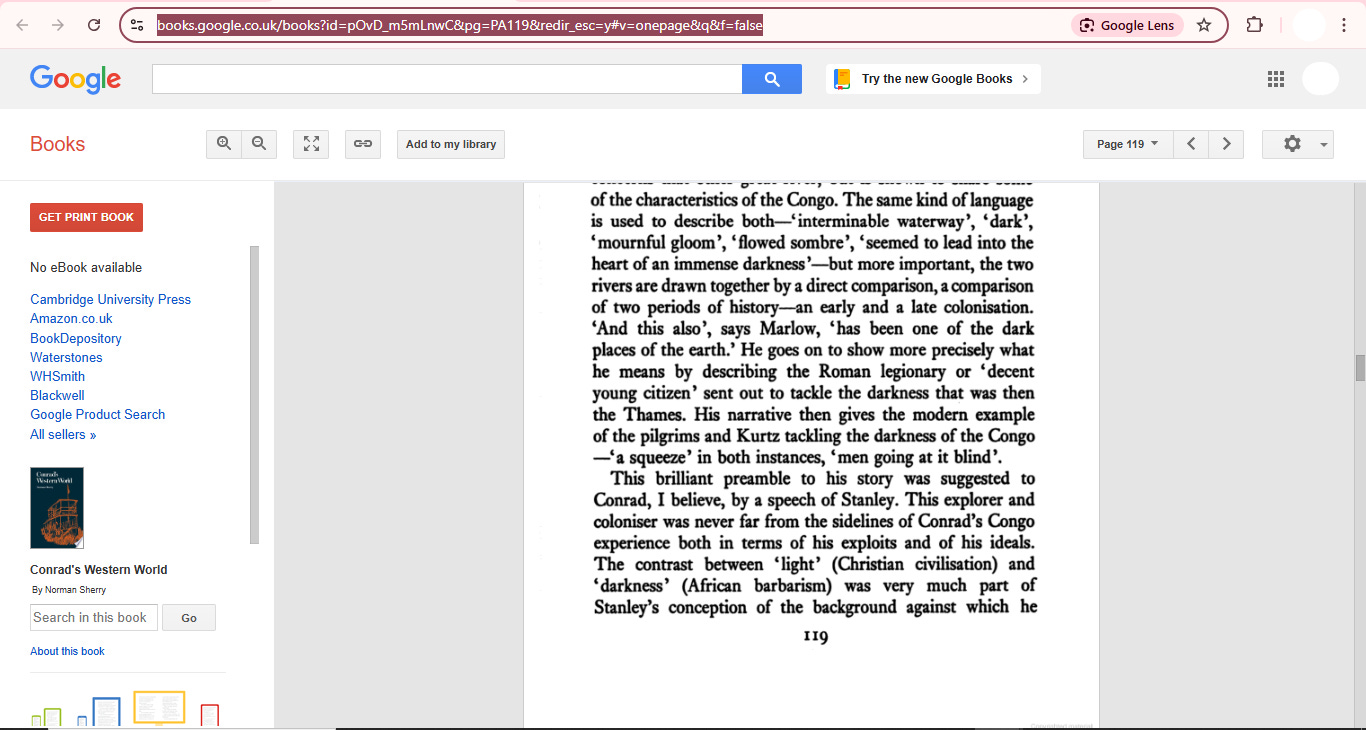Viewport: 1366px width, 730px height.
Task: Go to previous page arrow
Action: coord(1191,144)
